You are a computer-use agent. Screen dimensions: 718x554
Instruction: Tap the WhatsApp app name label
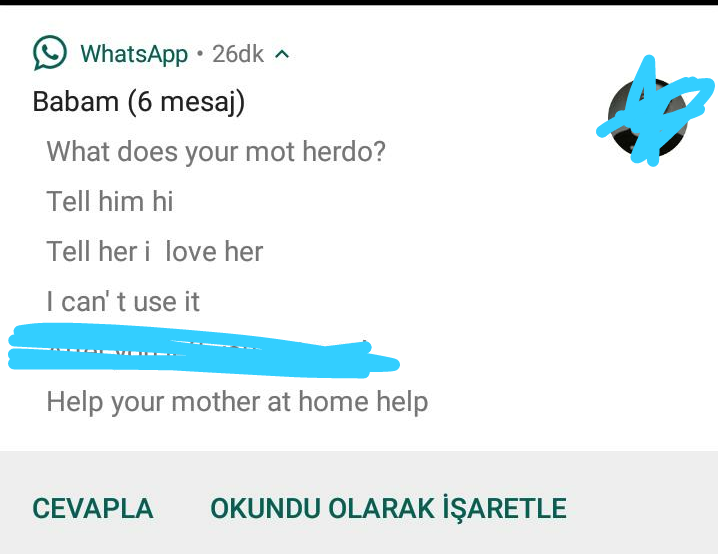tap(134, 54)
